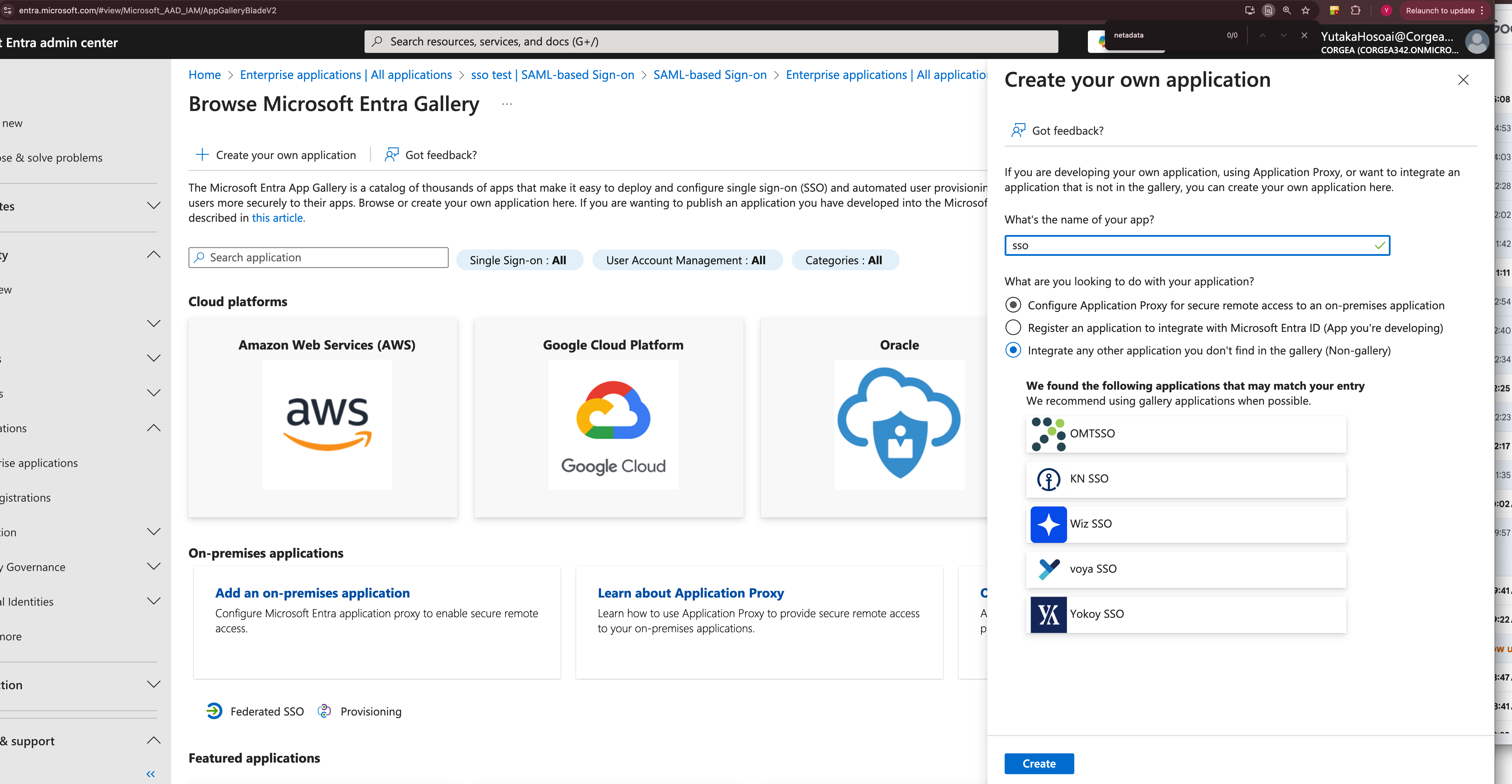Viewport: 1512px width, 784px height.
Task: Open the Entra account avatar menu
Action: click(x=1477, y=42)
